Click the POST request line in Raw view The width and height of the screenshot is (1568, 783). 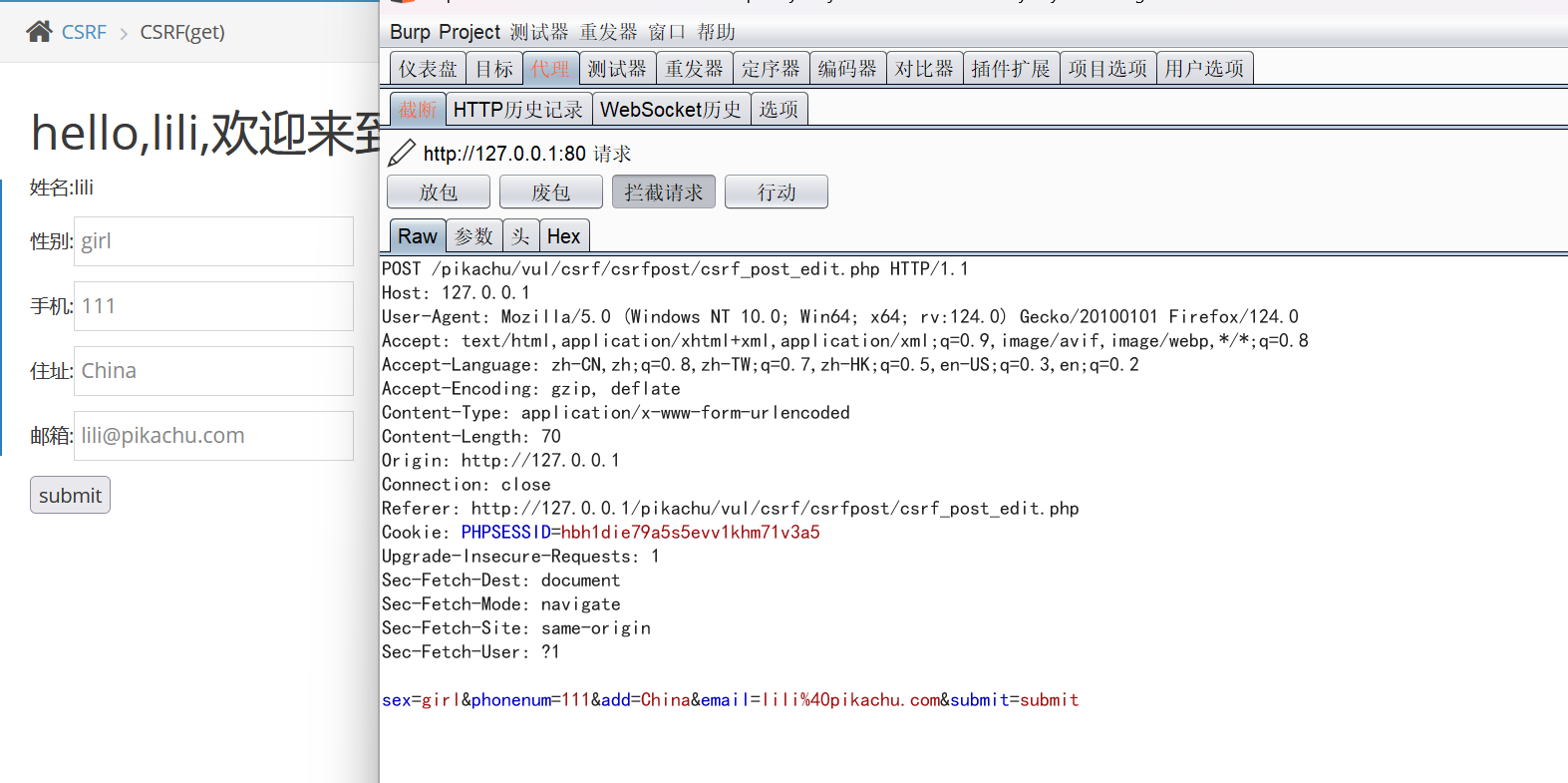tap(675, 269)
